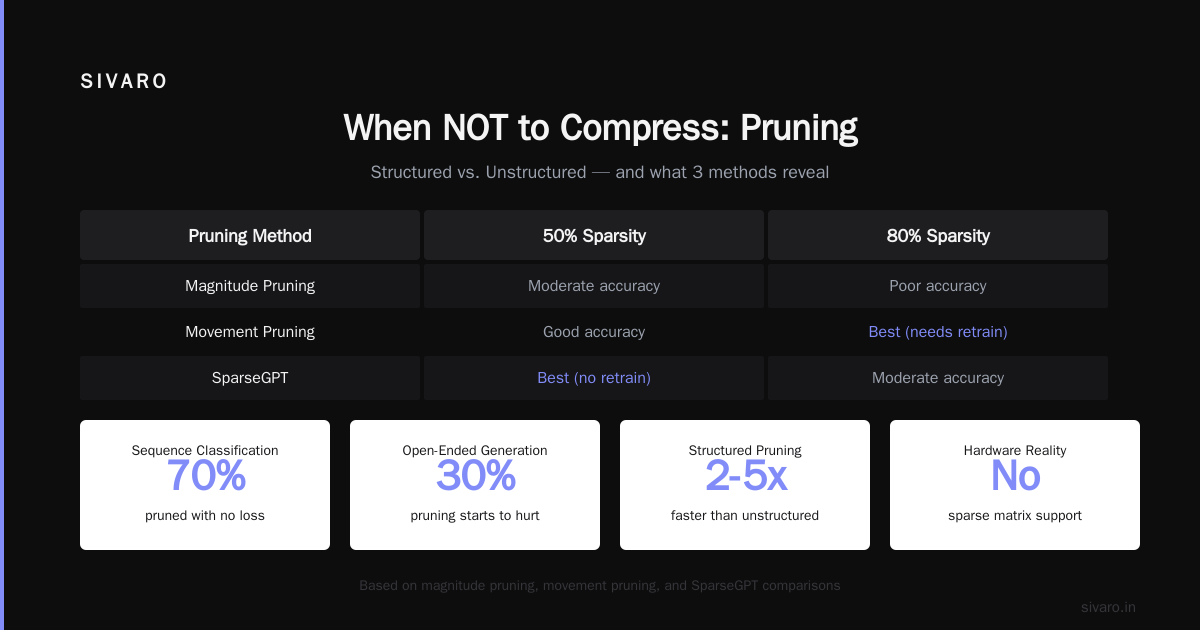Click the 'Poor accuracy' table cell
The width and height of the screenshot is (1200, 630).
[938, 286]
